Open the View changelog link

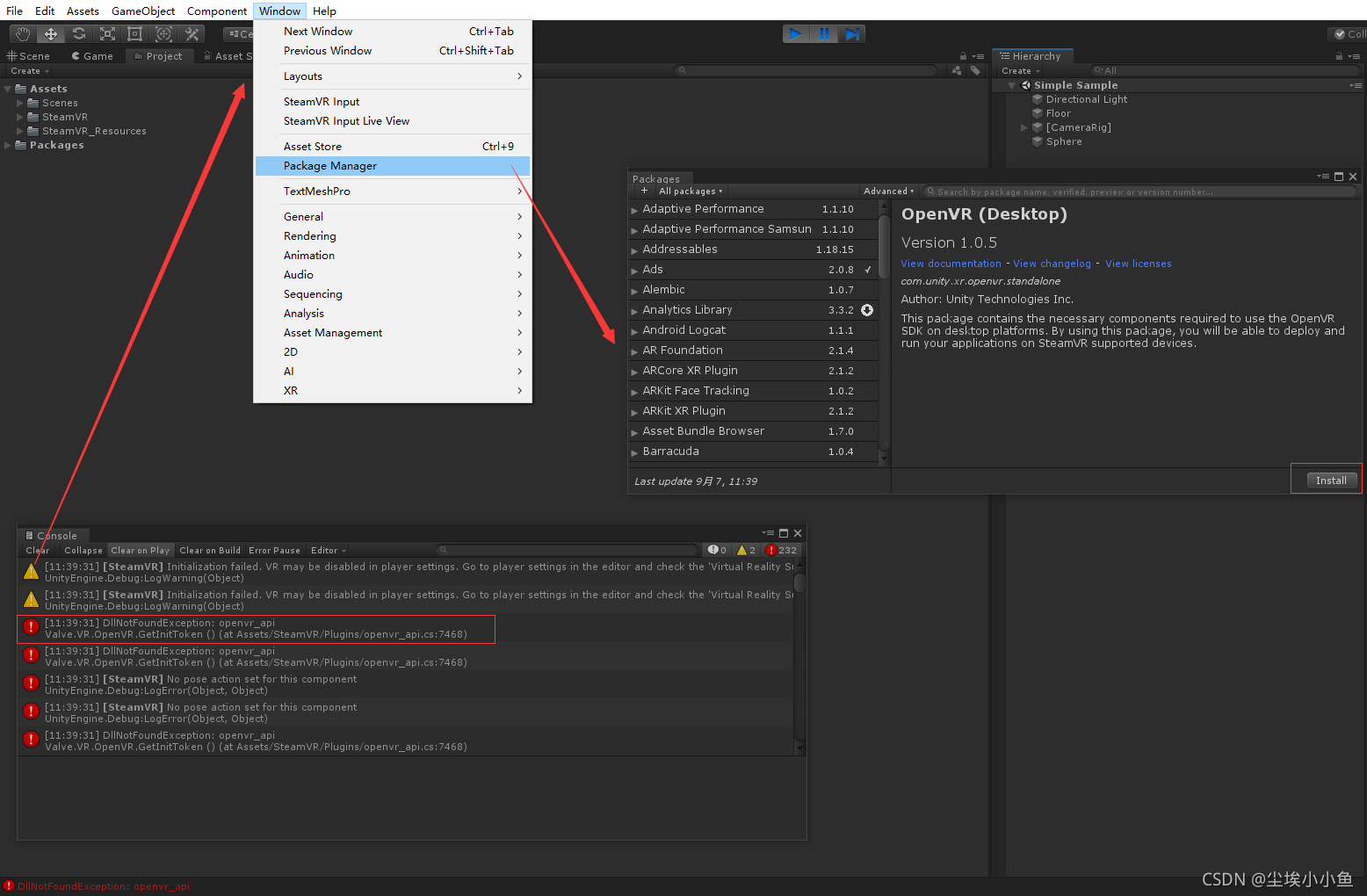1052,264
